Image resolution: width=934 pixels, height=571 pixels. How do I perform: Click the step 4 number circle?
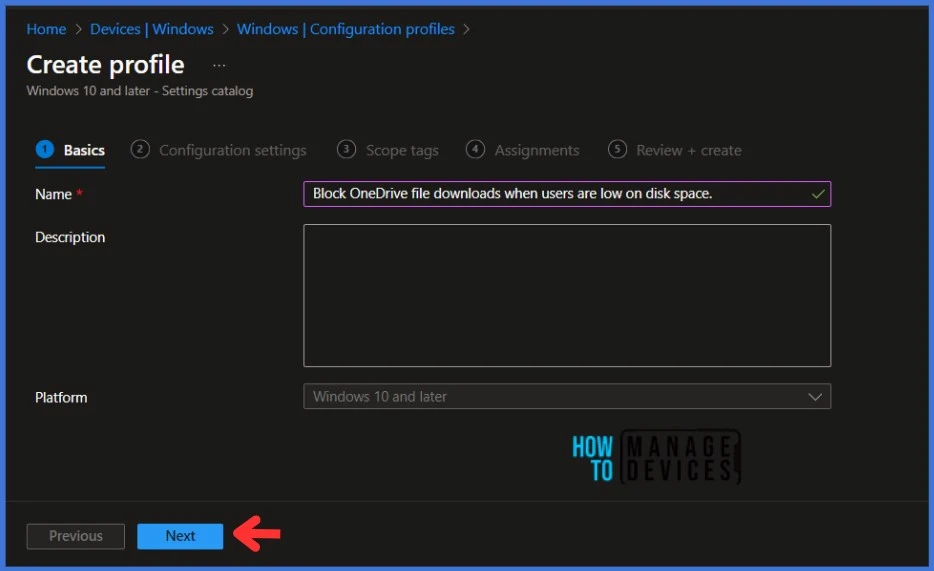click(475, 149)
